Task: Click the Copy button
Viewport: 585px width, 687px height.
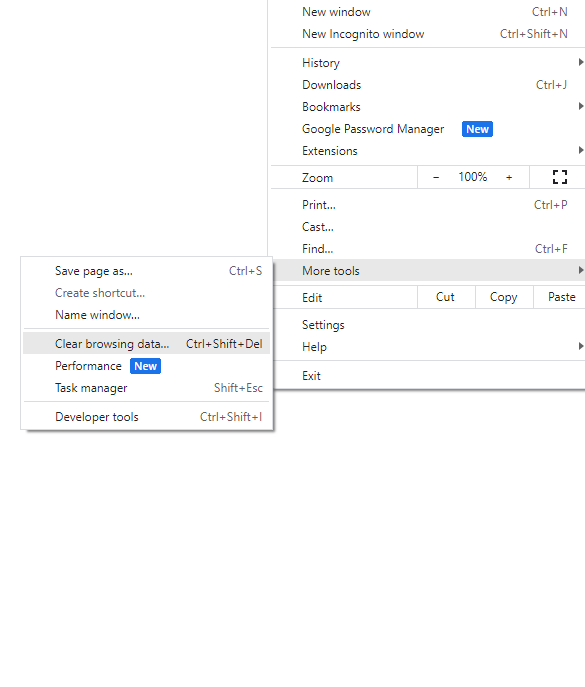Action: (504, 297)
